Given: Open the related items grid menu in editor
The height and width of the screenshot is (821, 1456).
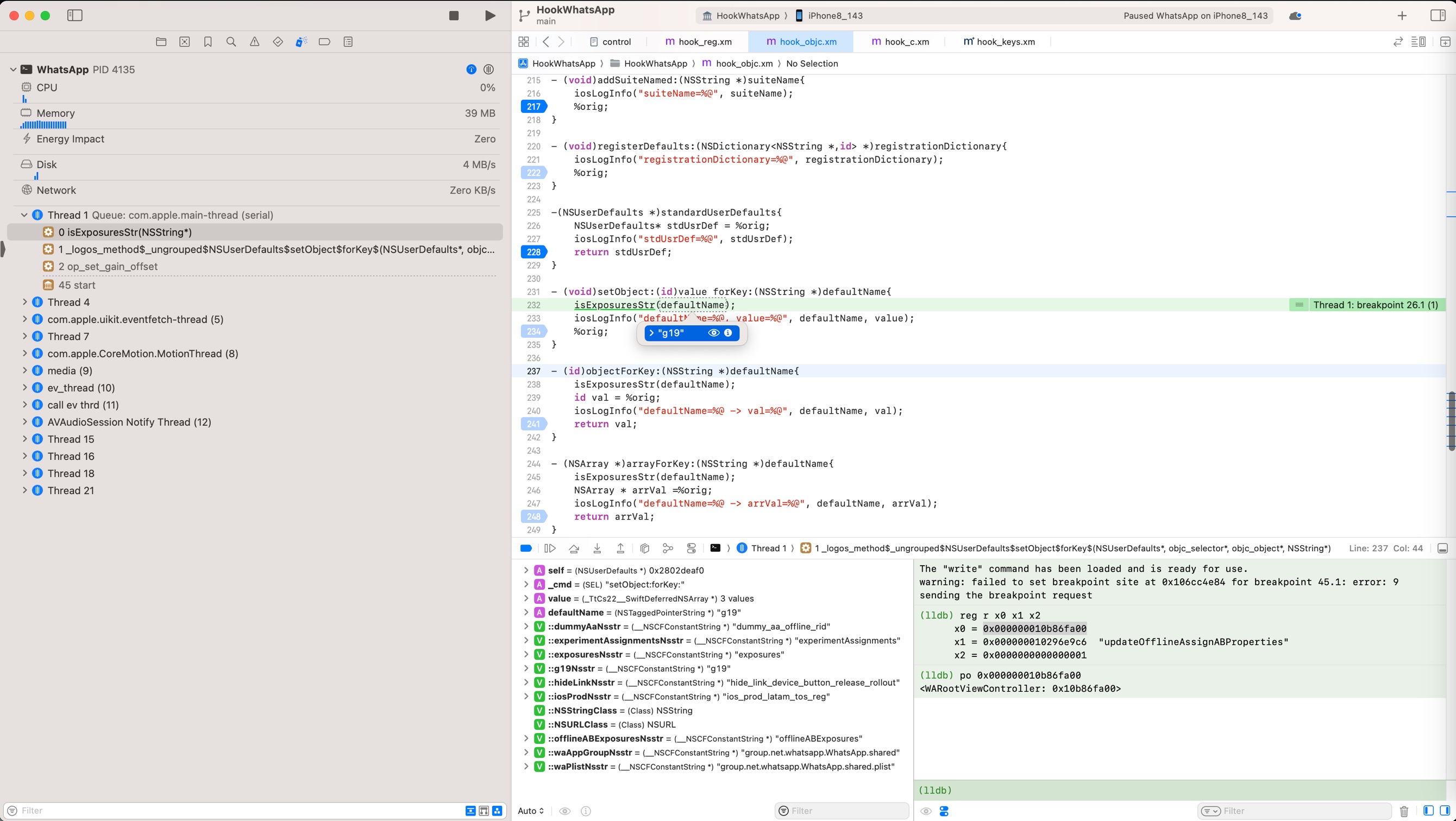Looking at the screenshot, I should [x=523, y=42].
